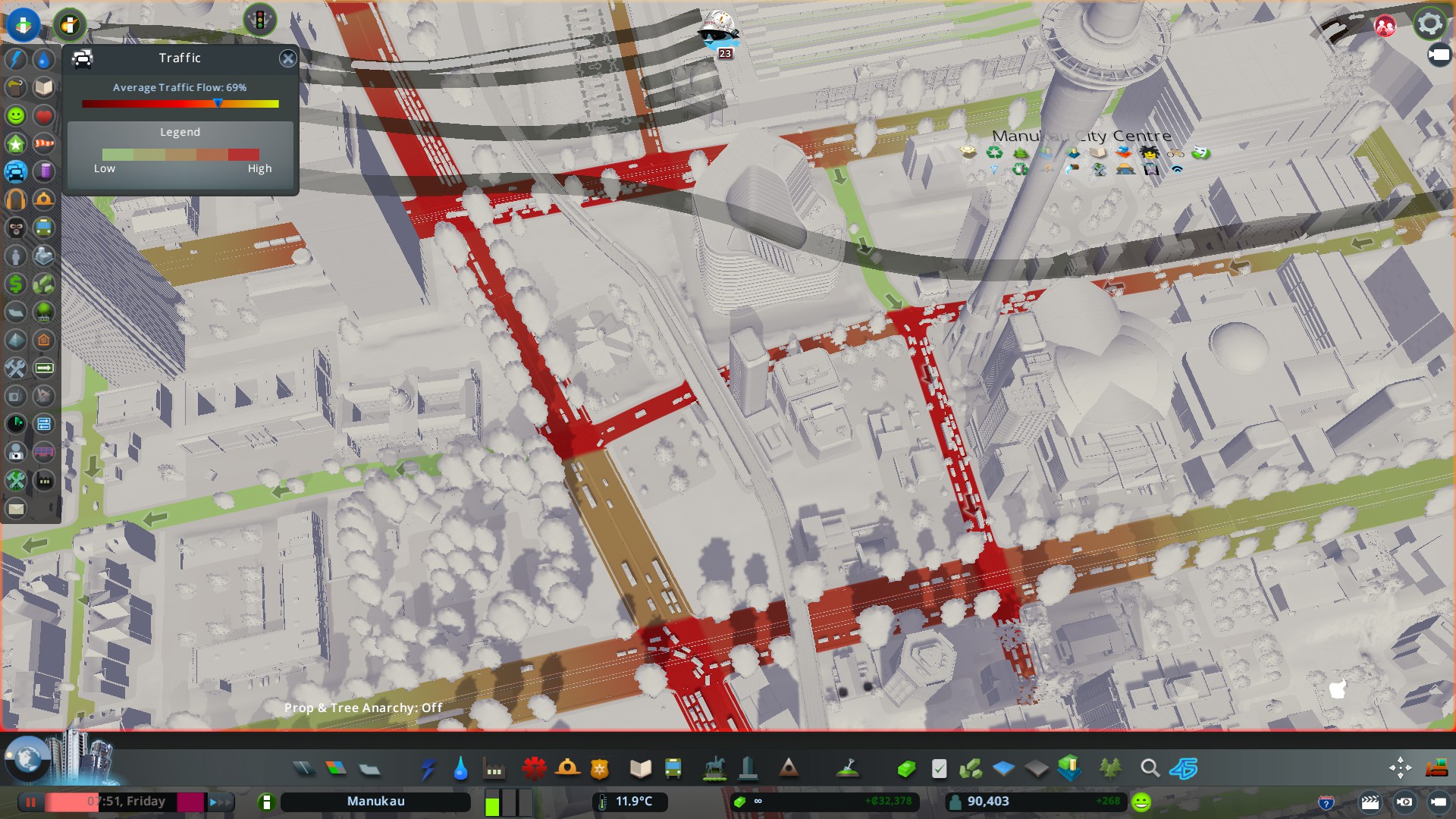Open the Electricity info view
Screen dimensions: 1456x819
point(16,59)
